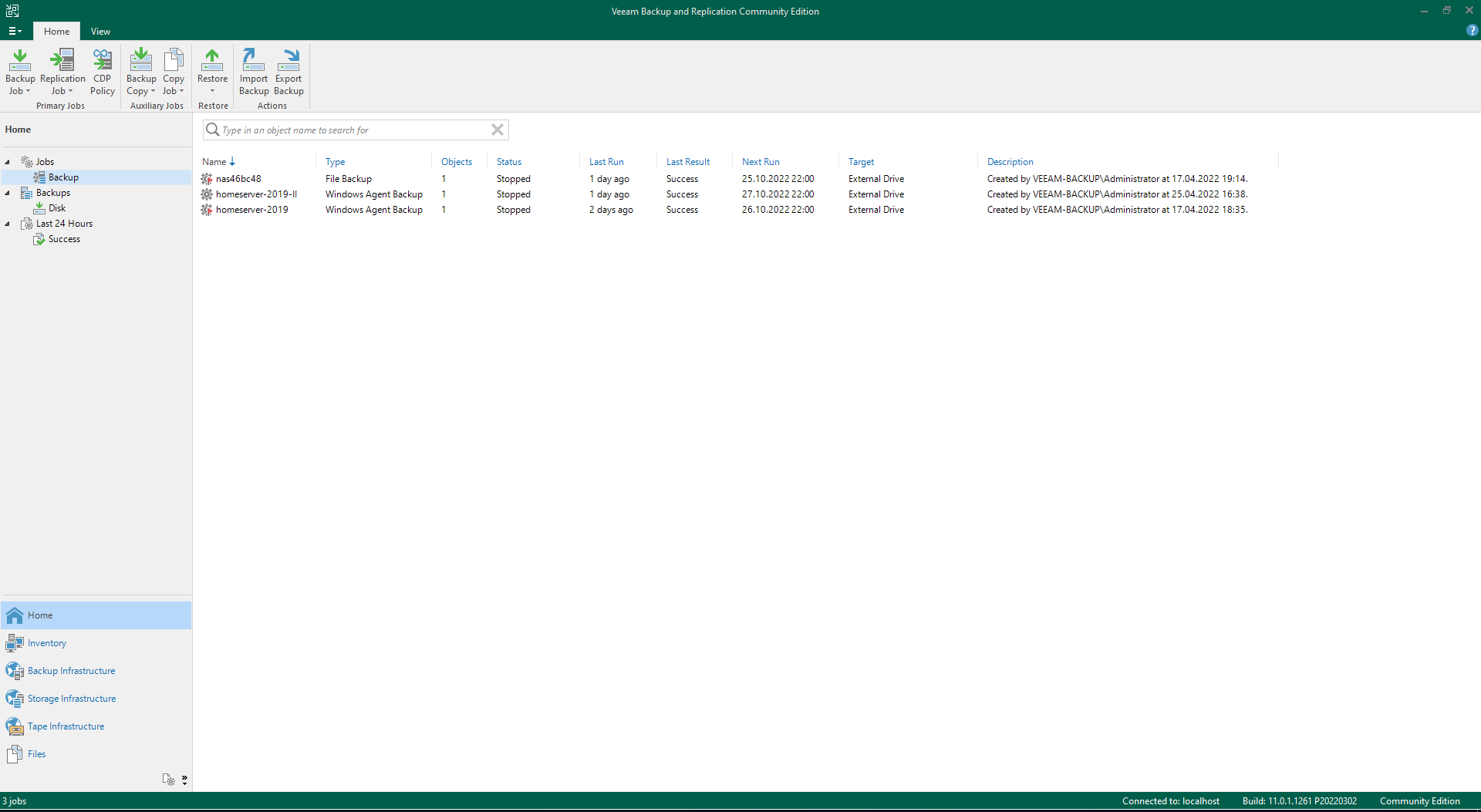1481x812 pixels.
Task: Click the Copy Job ribbon icon
Action: tap(174, 59)
